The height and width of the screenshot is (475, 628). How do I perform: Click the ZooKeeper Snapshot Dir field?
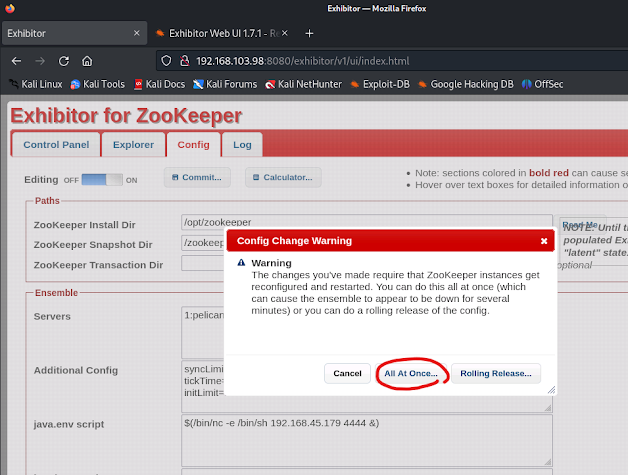[203, 243]
